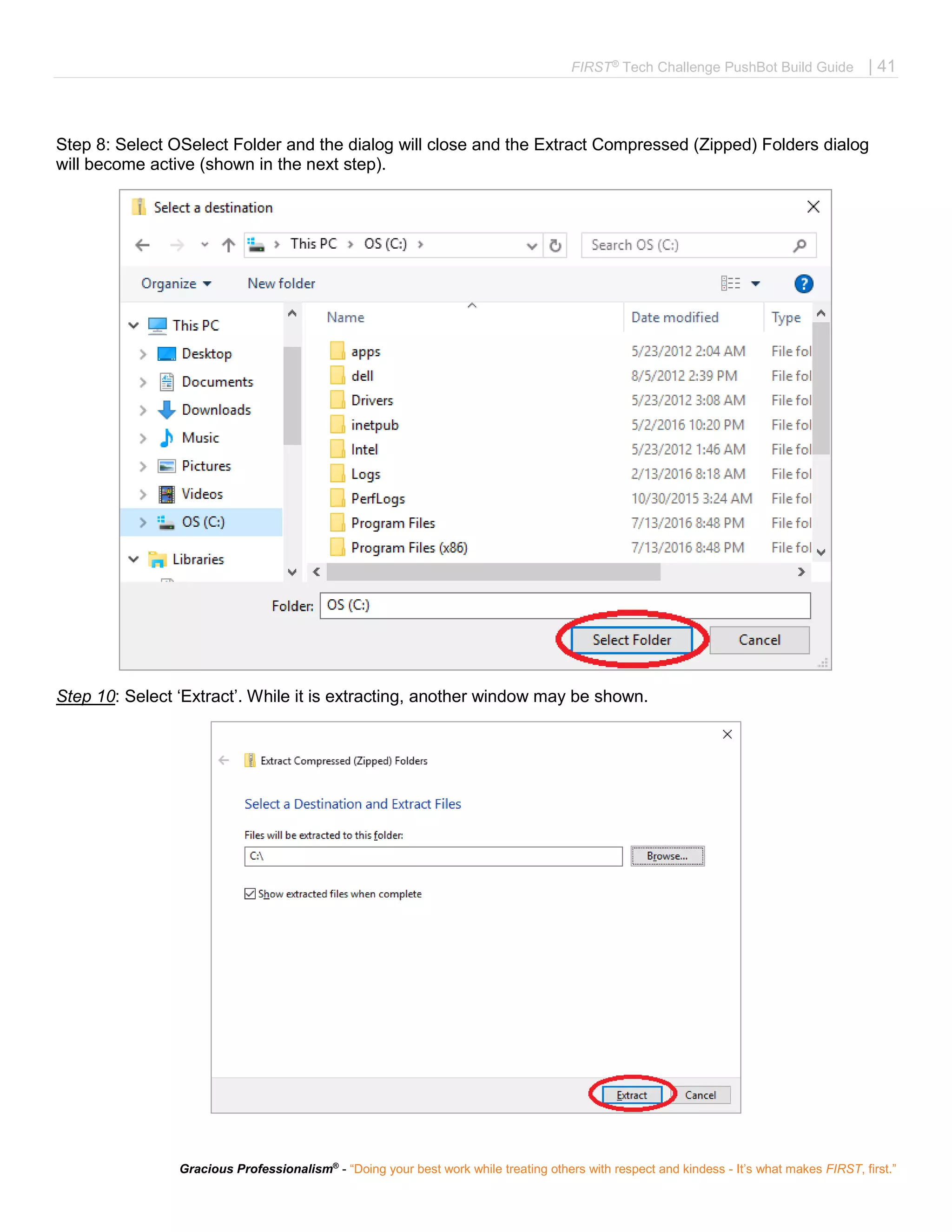Select Videos in the navigation pane
Screen dimensions: 952x1232
pos(202,494)
